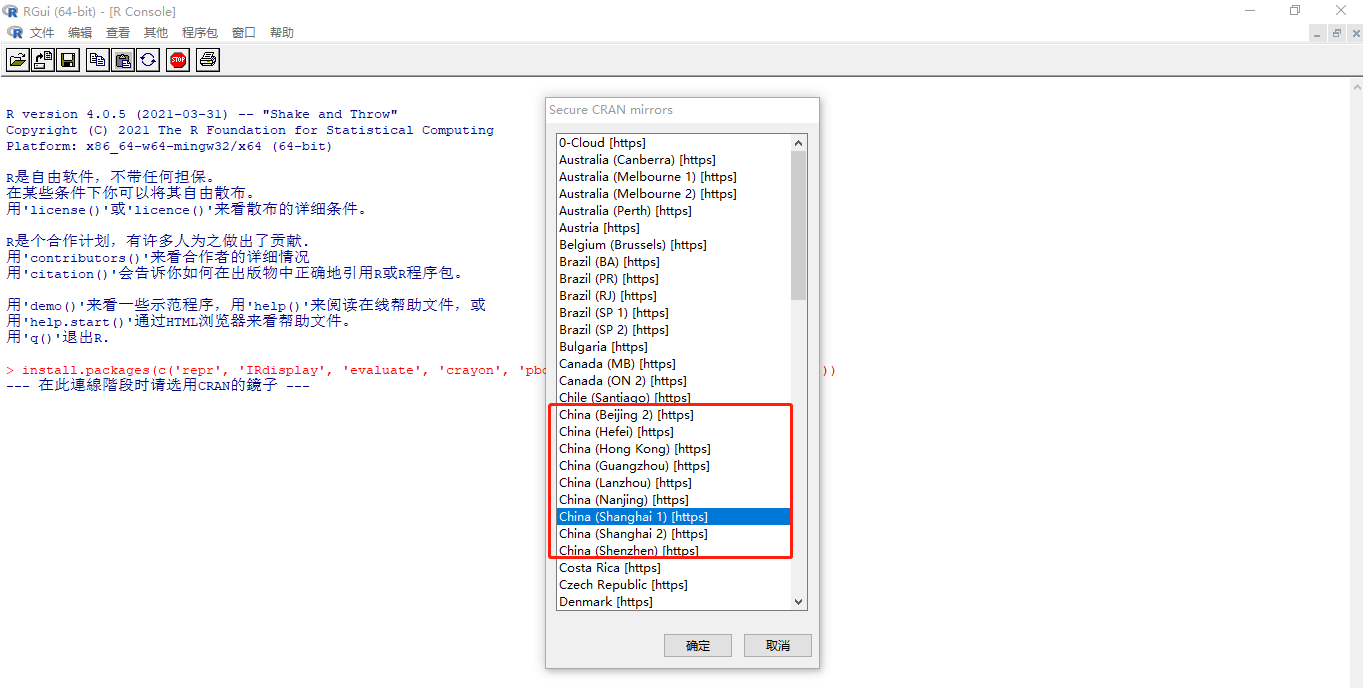Click the Open script folder icon
The height and width of the screenshot is (688, 1363).
[18, 60]
